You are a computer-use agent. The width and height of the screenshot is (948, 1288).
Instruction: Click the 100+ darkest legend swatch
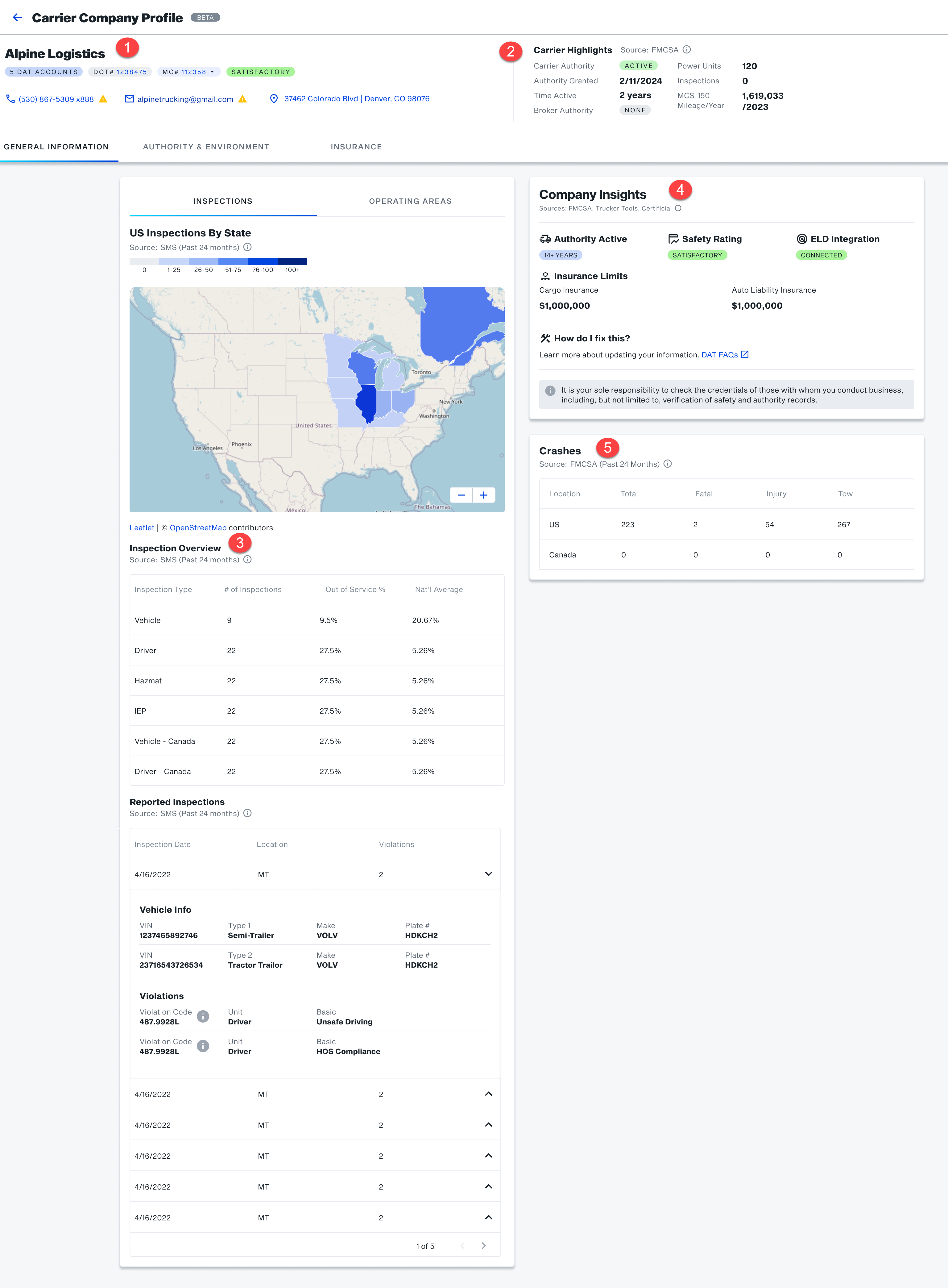(x=292, y=262)
